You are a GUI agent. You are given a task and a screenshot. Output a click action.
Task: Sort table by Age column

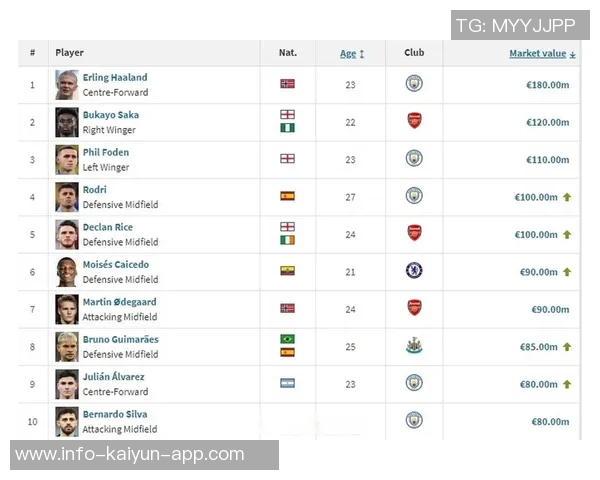348,53
